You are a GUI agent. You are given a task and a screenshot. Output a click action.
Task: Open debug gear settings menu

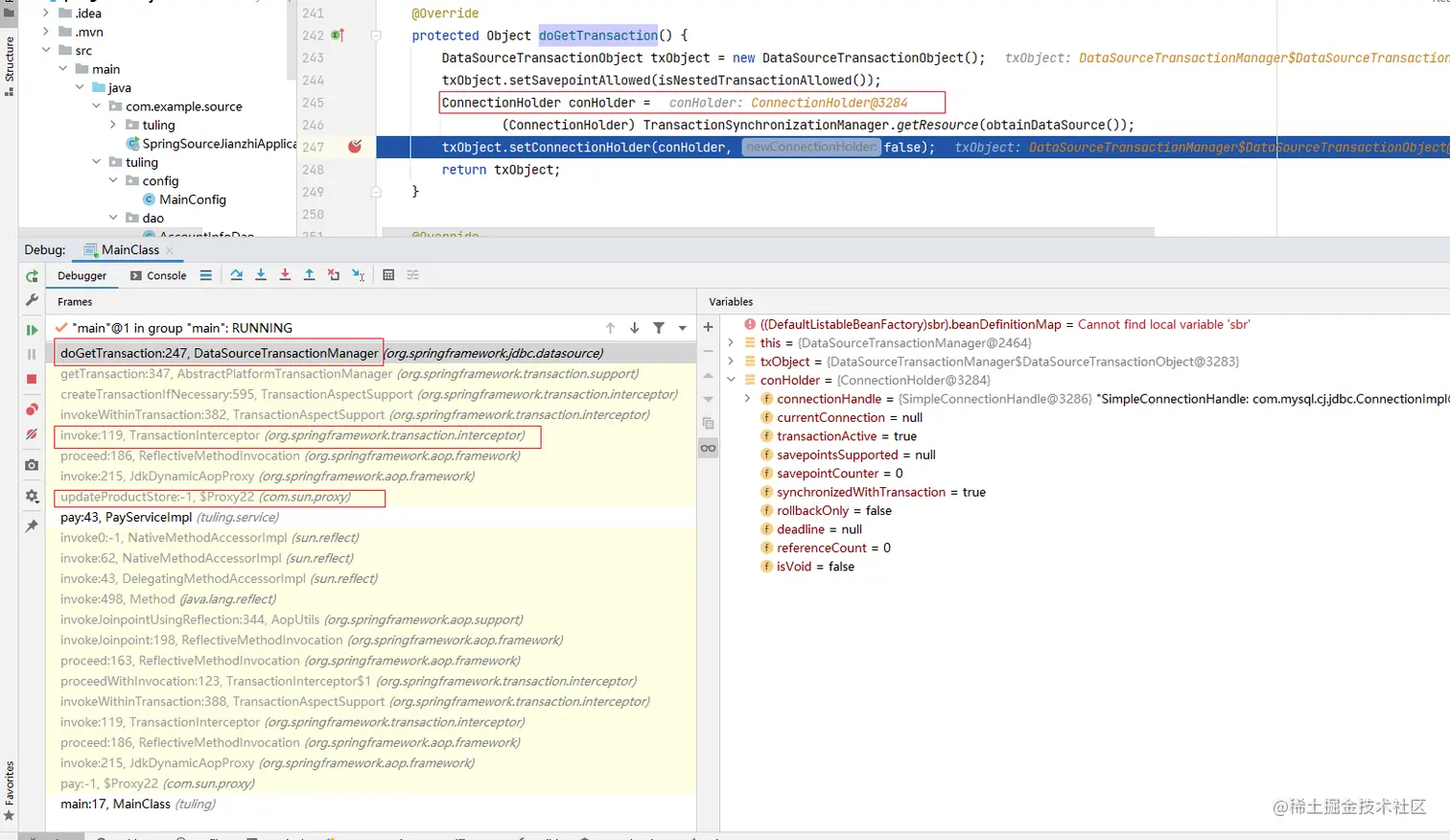(32, 496)
